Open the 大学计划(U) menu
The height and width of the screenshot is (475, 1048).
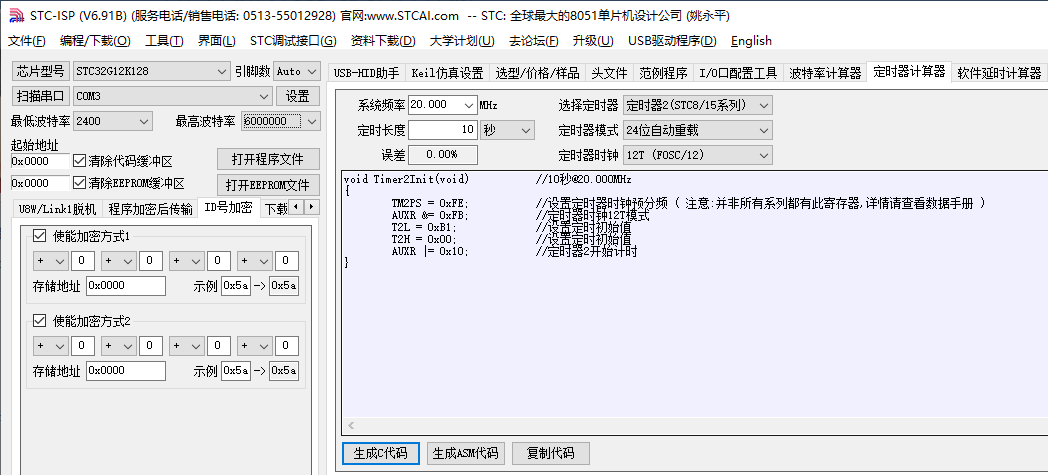click(462, 41)
